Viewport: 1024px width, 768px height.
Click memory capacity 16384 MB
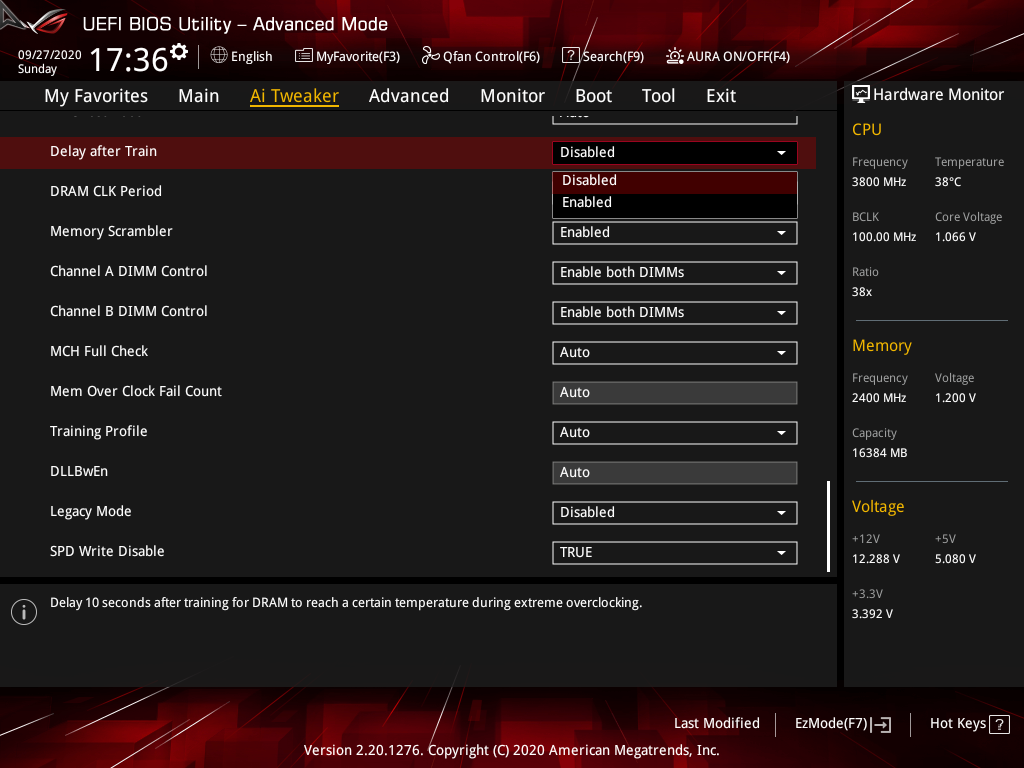click(x=880, y=453)
